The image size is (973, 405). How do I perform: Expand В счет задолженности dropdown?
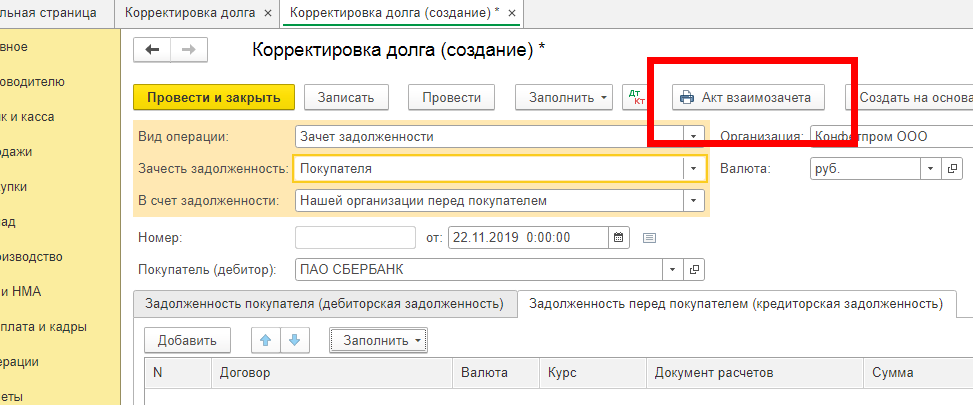(x=694, y=201)
